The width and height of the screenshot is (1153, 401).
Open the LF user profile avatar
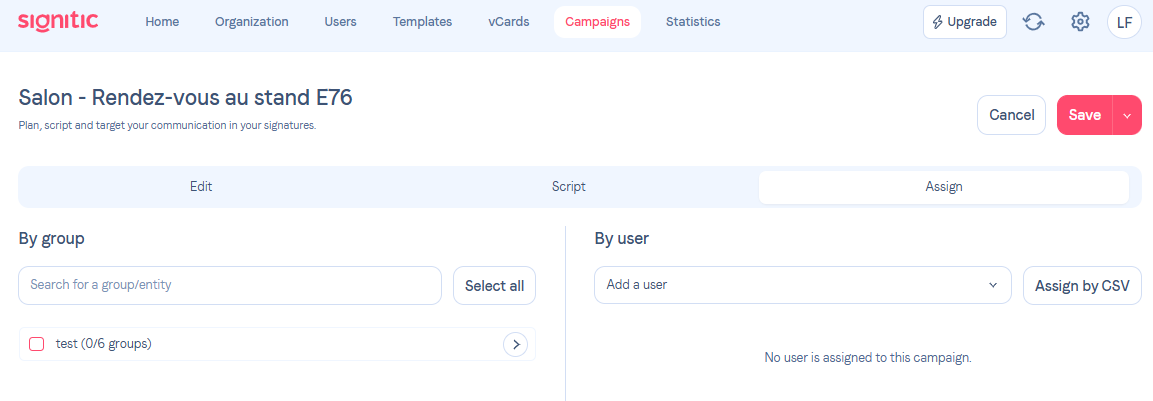(1124, 22)
